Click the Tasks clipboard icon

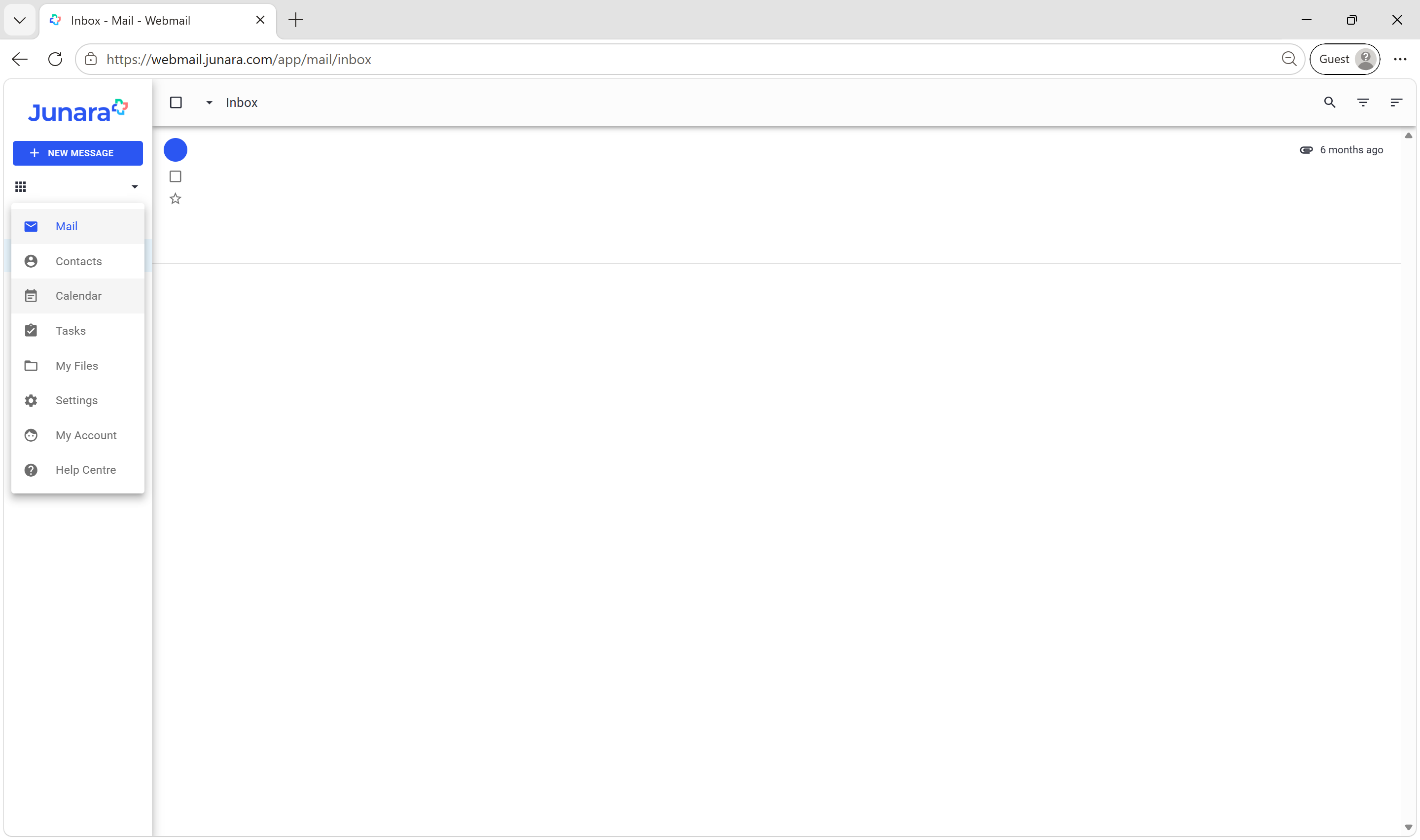pyautogui.click(x=31, y=330)
